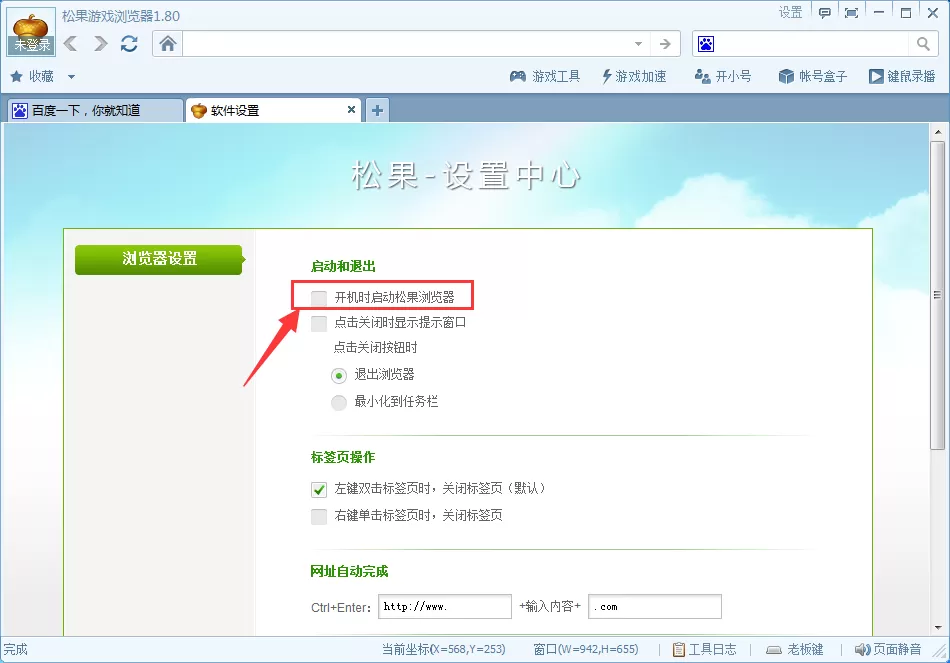The height and width of the screenshot is (663, 950).
Task: Open 游戏工具 gamepad toolbar item
Action: pyautogui.click(x=544, y=76)
